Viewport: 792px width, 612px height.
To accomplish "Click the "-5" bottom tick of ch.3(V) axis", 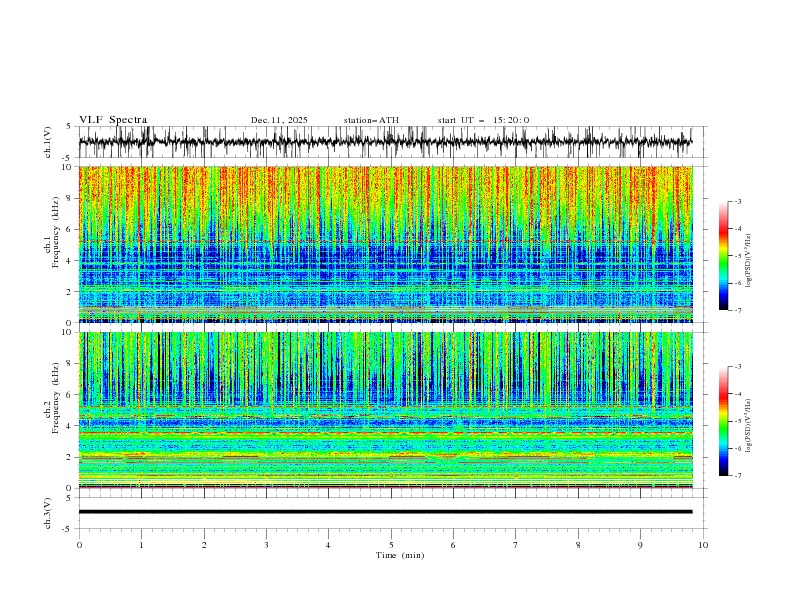I will point(68,529).
